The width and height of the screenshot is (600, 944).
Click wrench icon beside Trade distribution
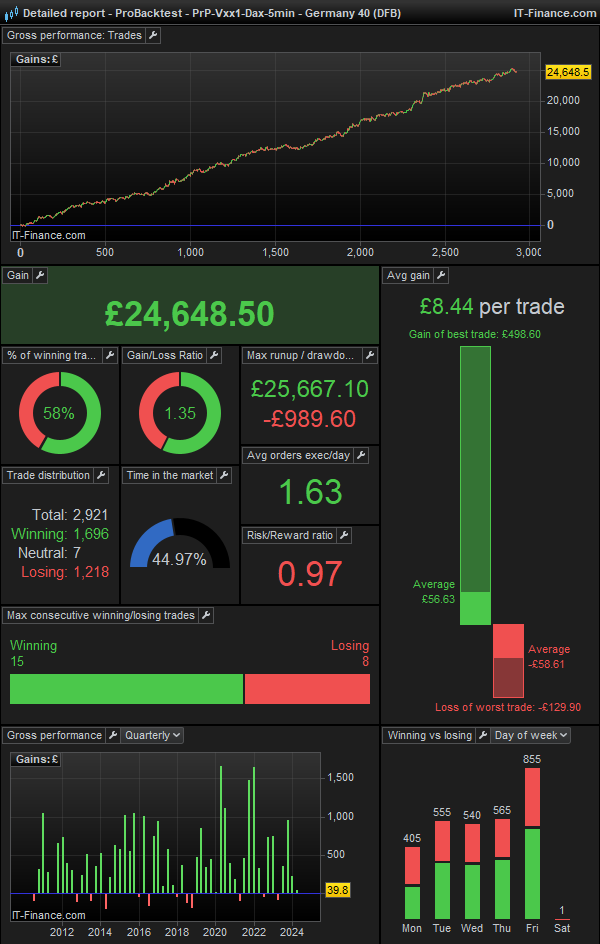pos(103,475)
